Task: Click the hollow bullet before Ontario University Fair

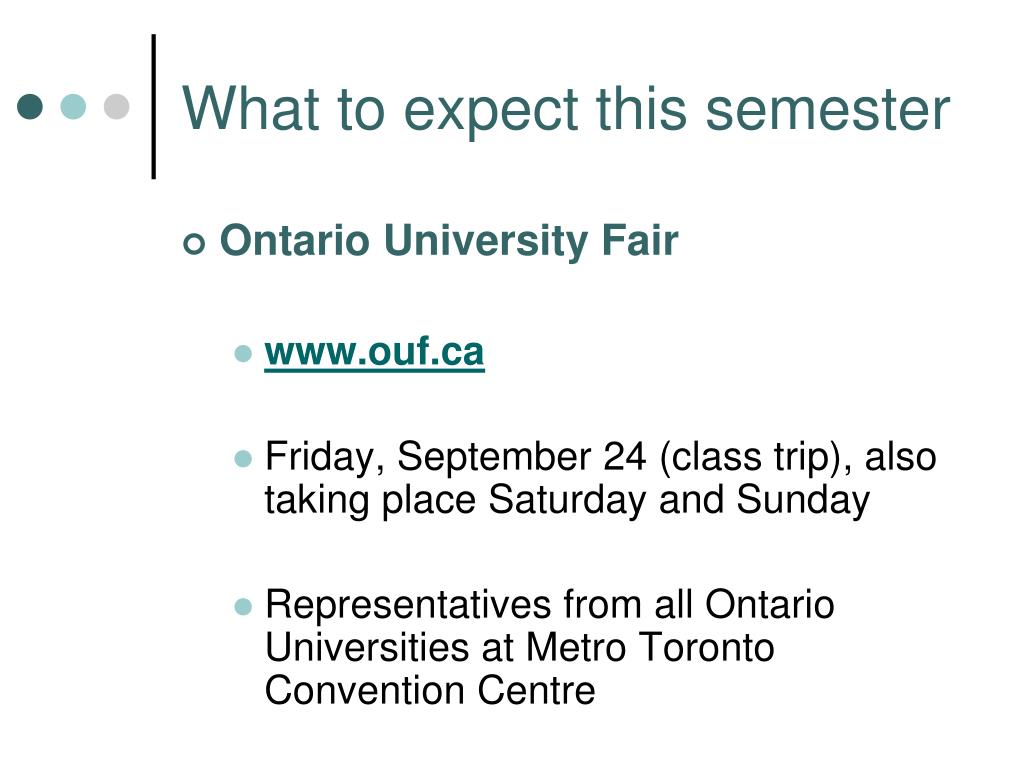Action: tap(194, 244)
